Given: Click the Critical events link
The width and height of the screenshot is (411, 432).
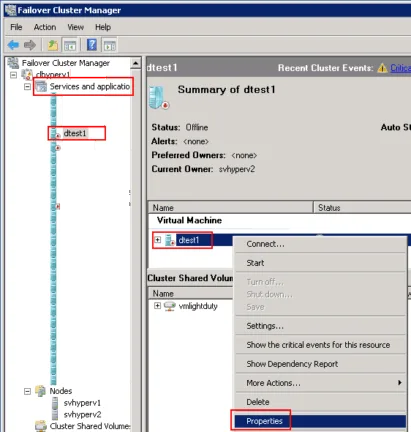Looking at the screenshot, I should pos(400,68).
